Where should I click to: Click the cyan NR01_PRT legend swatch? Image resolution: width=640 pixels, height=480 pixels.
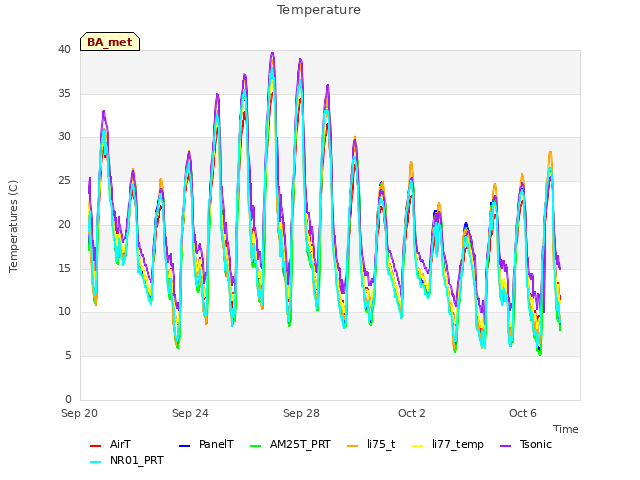[95, 462]
